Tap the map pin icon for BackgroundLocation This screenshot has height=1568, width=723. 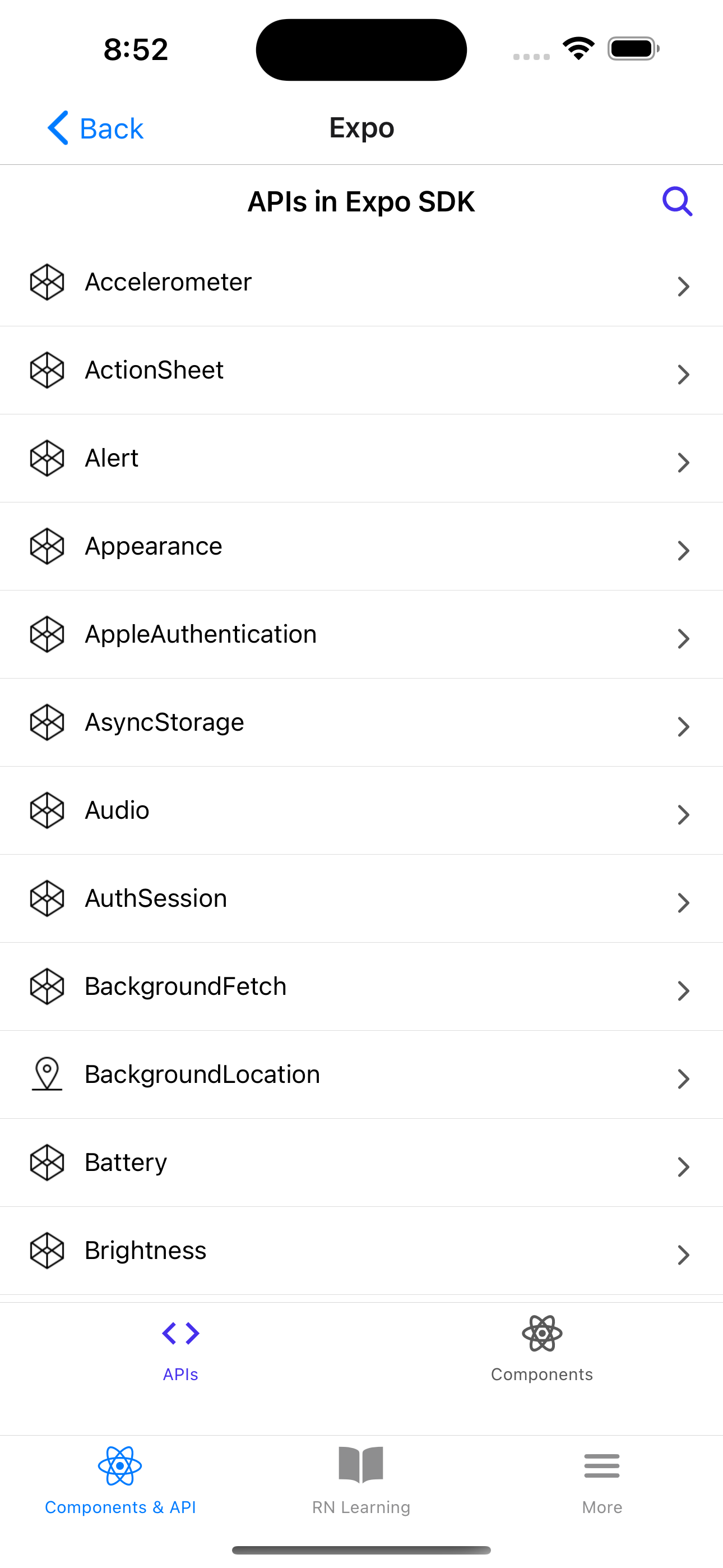(x=47, y=1074)
